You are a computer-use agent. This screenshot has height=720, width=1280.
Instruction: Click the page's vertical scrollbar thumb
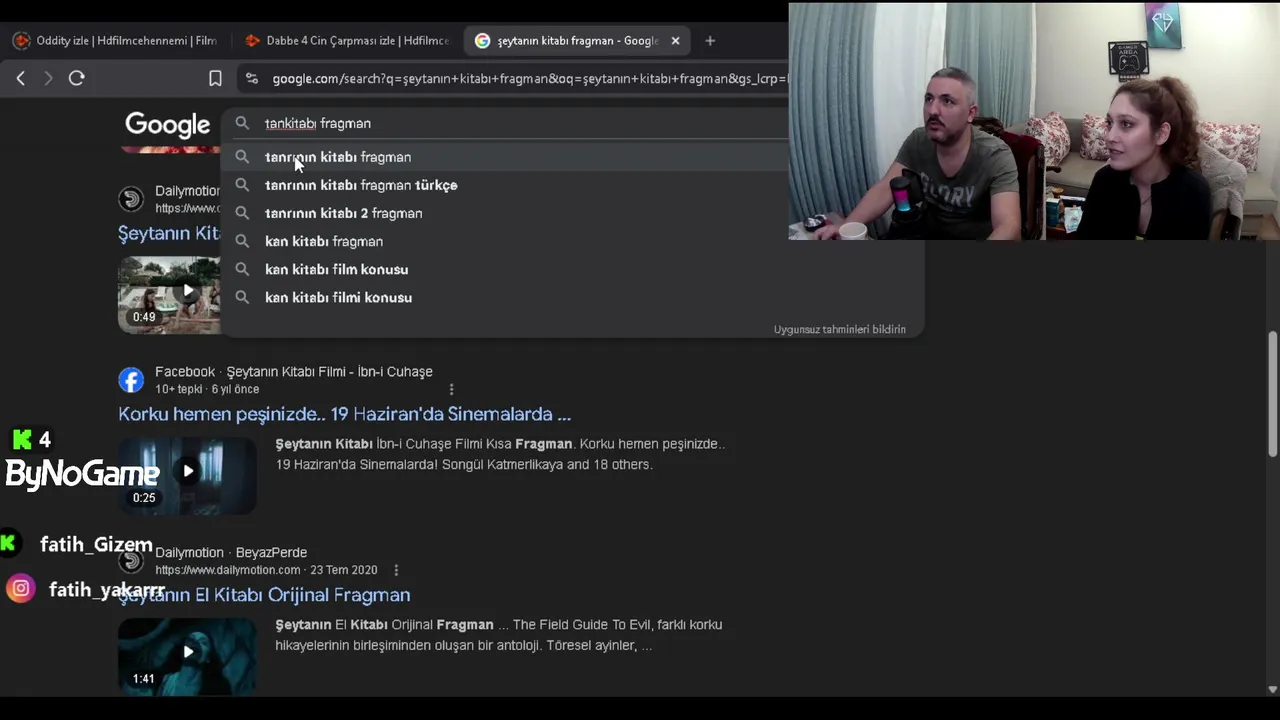coord(1273,393)
